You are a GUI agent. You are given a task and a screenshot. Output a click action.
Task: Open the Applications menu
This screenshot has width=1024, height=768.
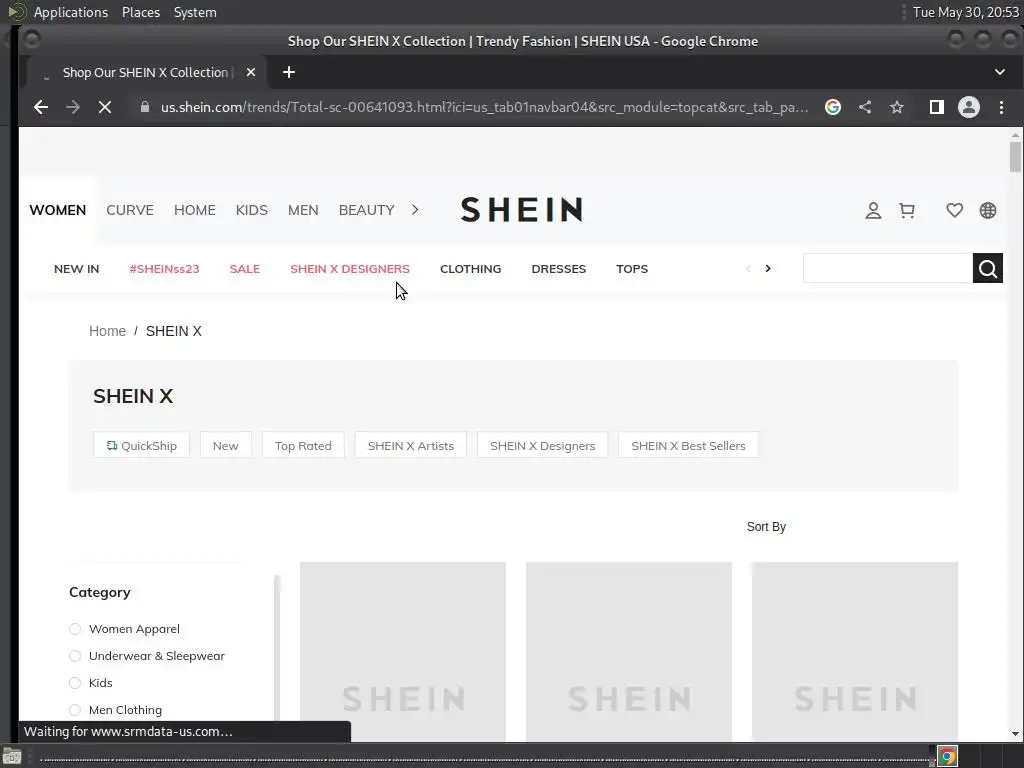tap(71, 12)
